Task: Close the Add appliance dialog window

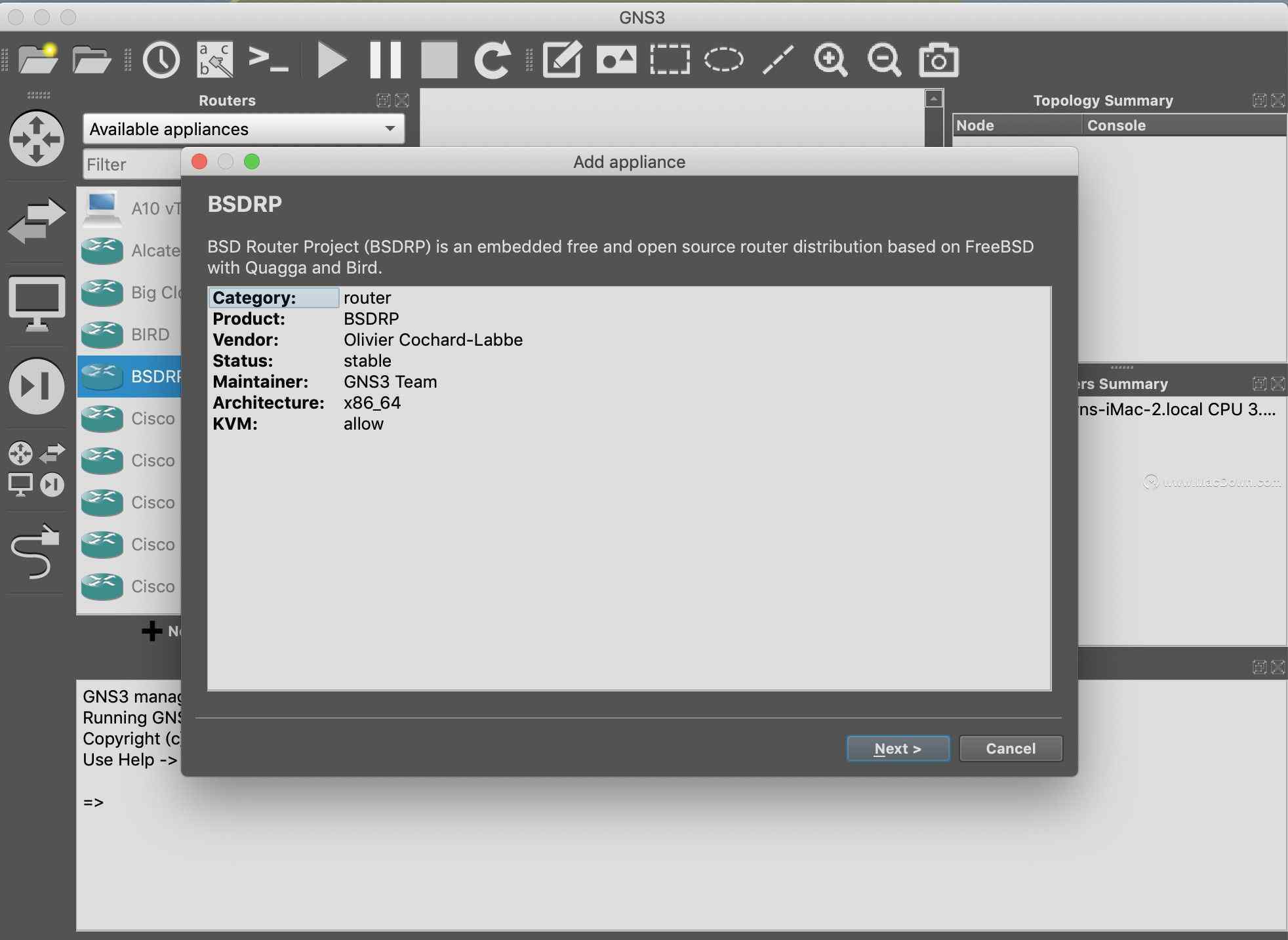Action: [x=199, y=161]
